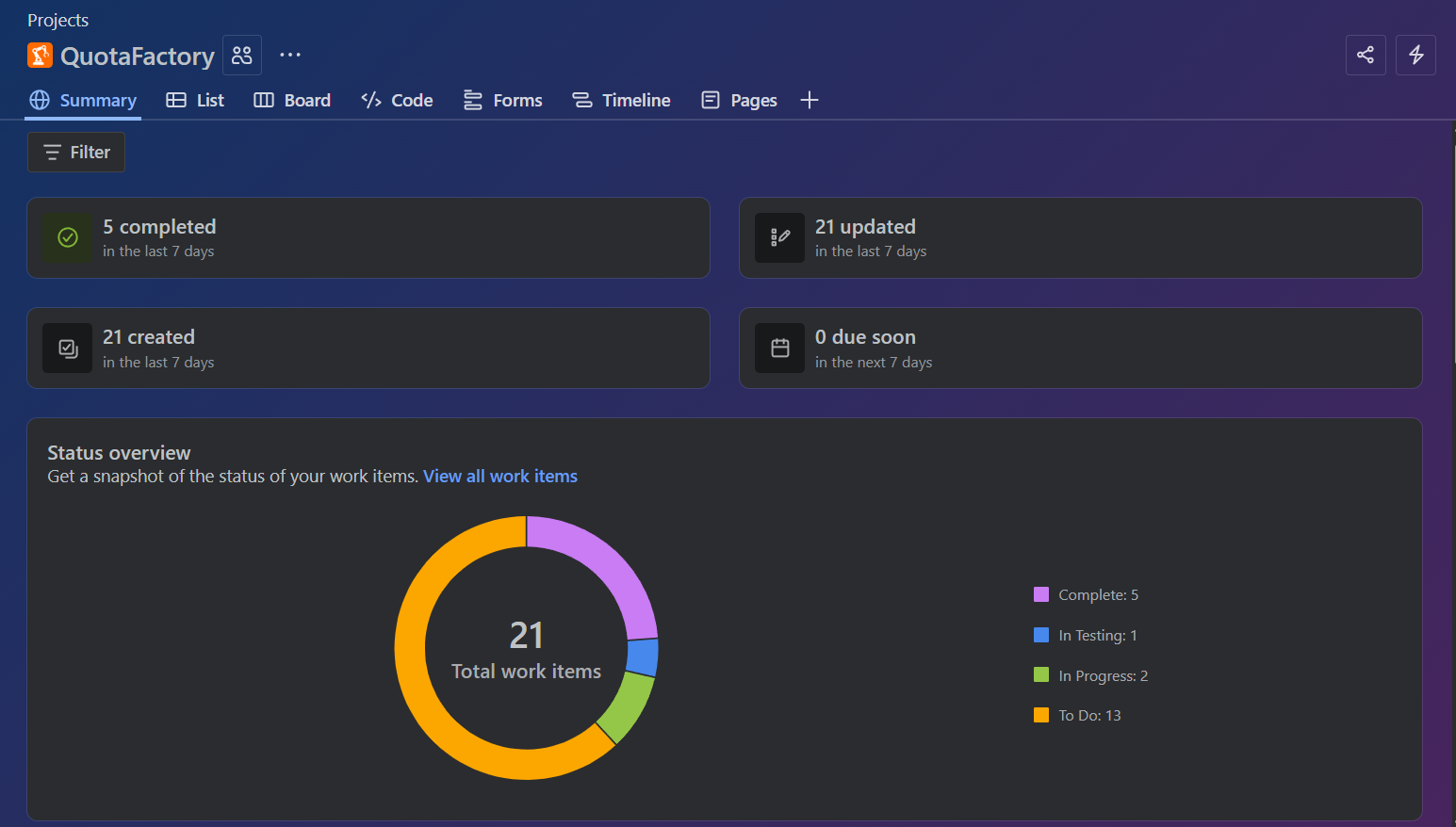This screenshot has width=1456, height=827.
Task: Click the created items icon
Action: tap(68, 349)
